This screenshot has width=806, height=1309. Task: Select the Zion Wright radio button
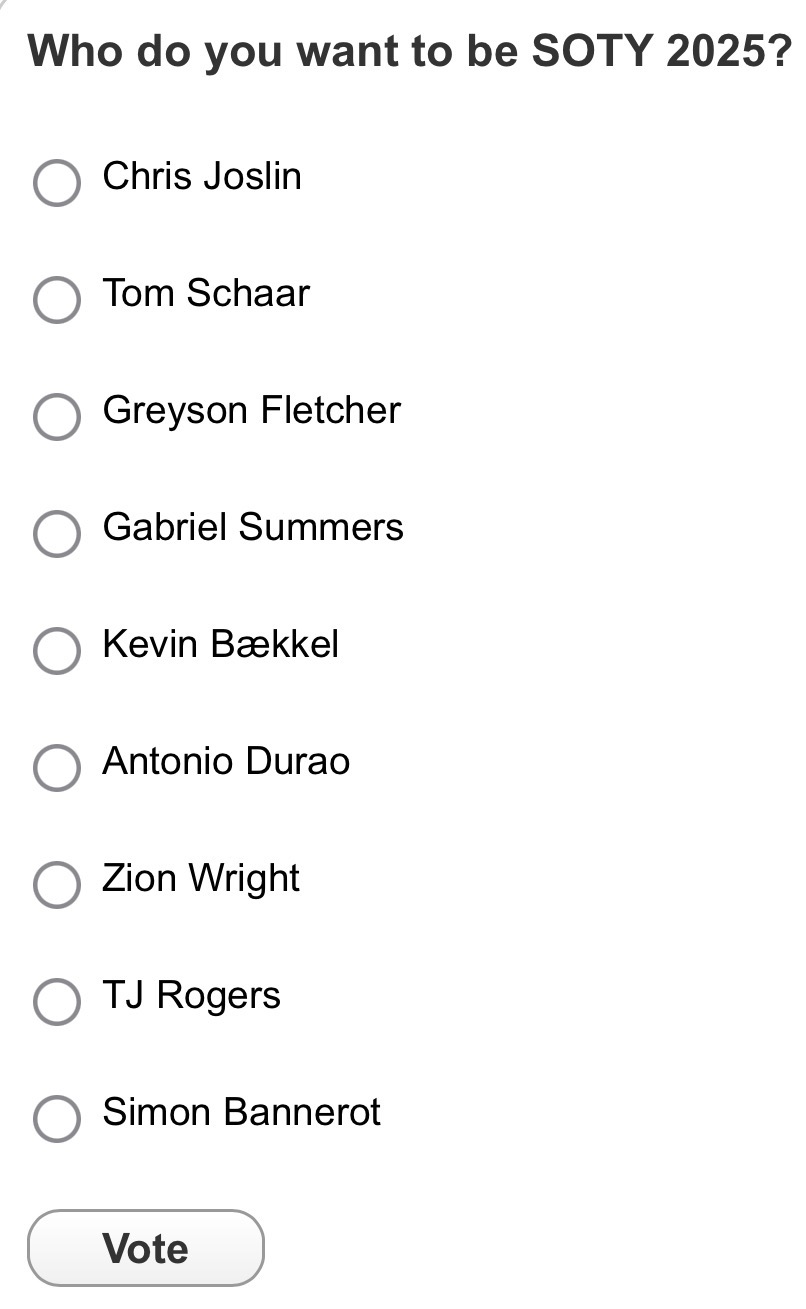[x=57, y=884]
